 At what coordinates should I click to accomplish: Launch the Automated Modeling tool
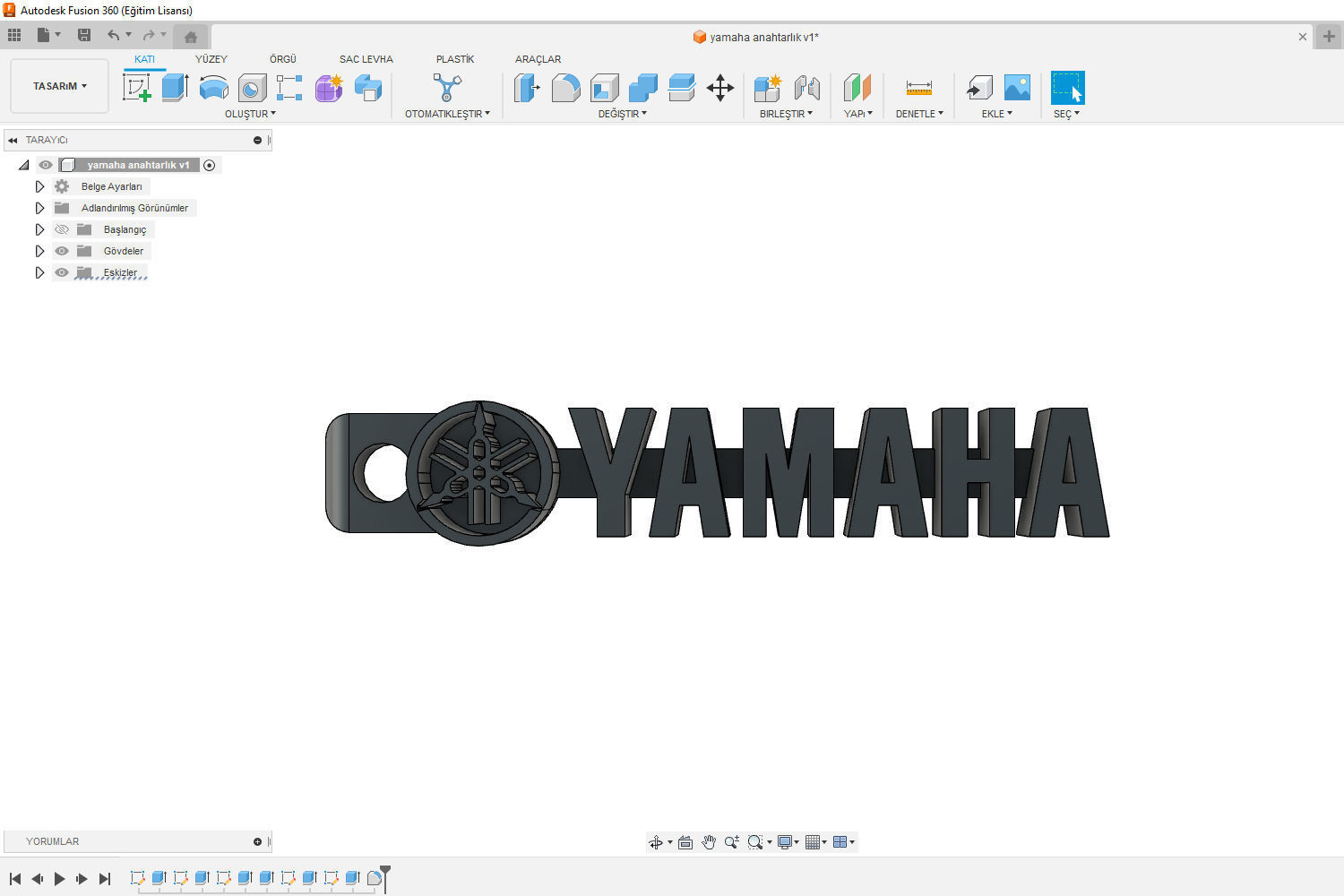coord(447,88)
